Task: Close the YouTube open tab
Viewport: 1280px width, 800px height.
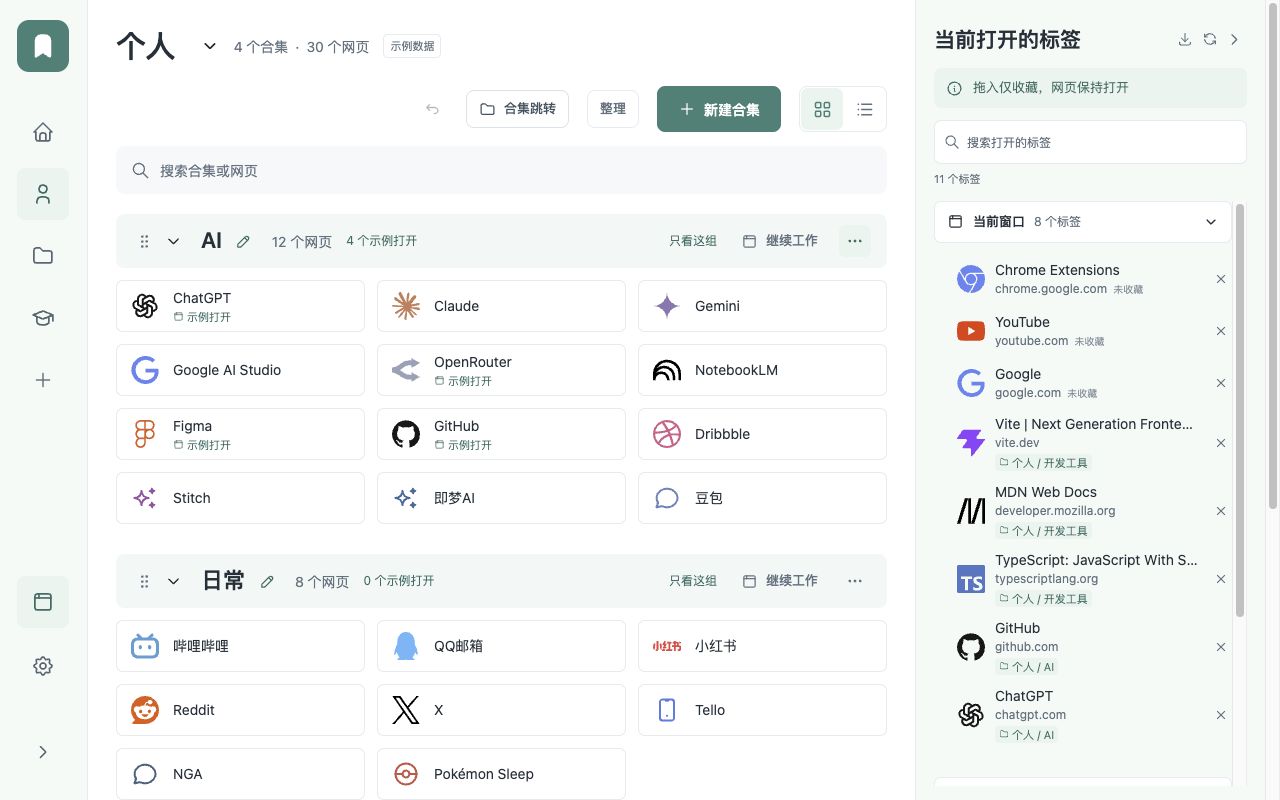Action: [x=1221, y=331]
